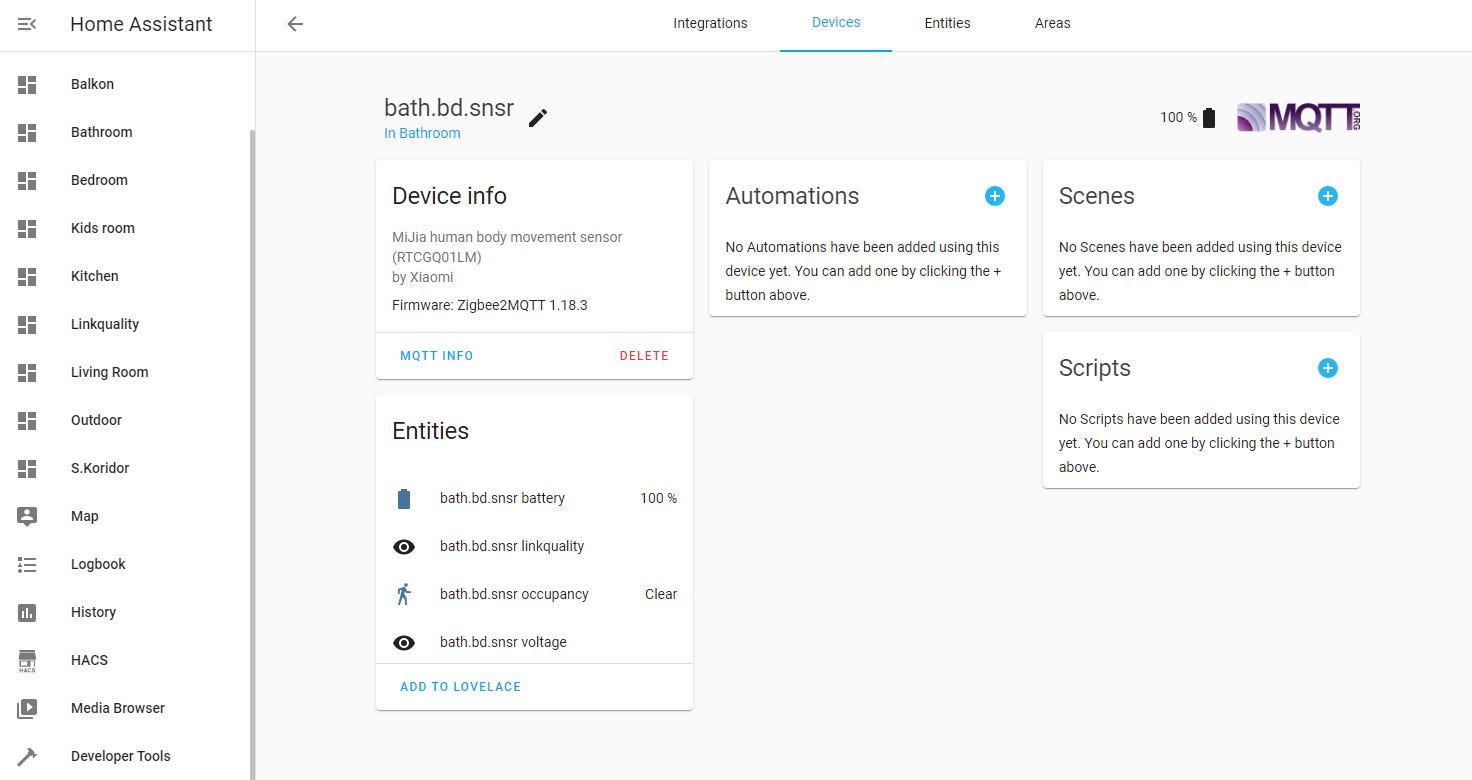Click the Firmware: Zigbee2MQTT 1.18.3 text
Screen dimensions: 1472x780
[490, 305]
